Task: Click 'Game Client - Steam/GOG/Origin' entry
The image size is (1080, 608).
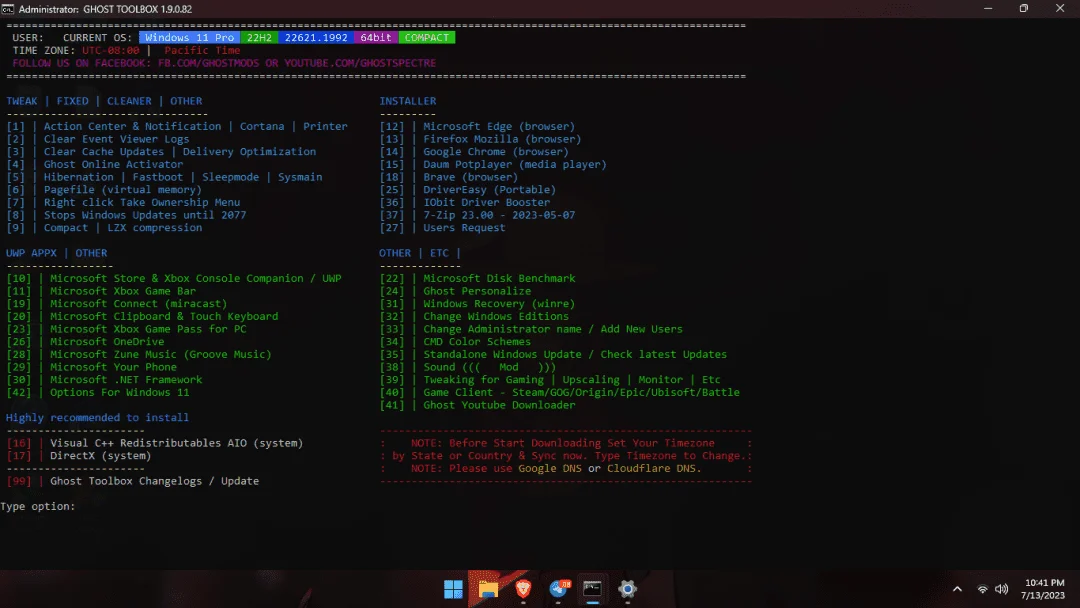Action: click(x=559, y=392)
